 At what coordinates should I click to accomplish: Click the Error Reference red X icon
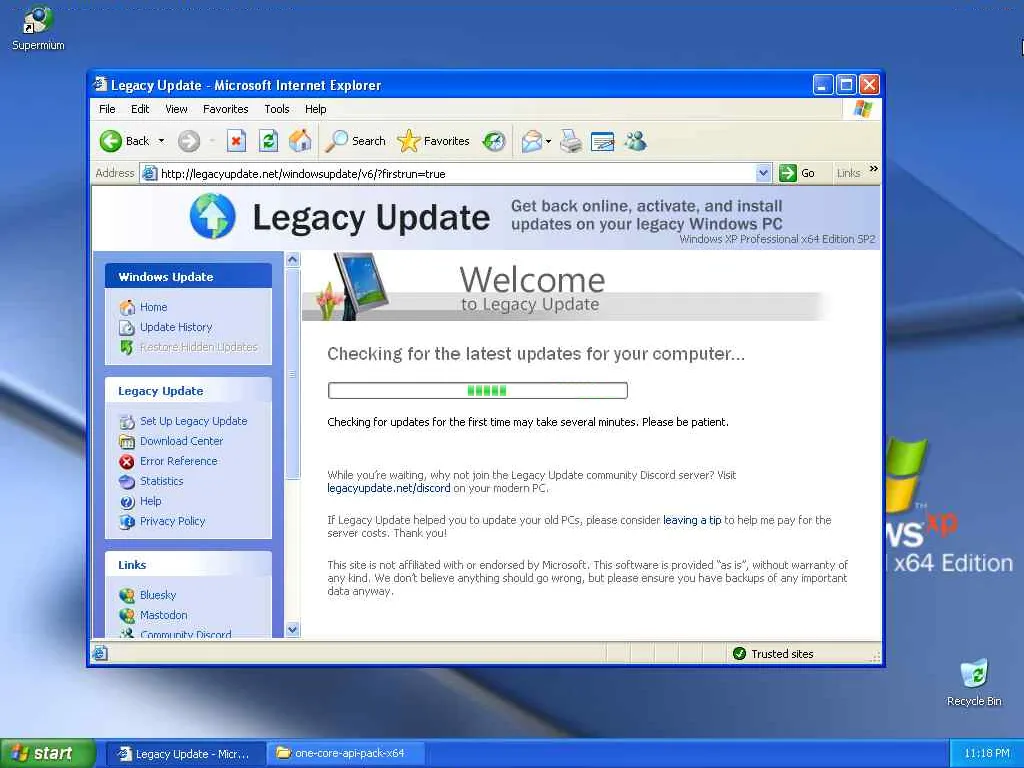point(127,462)
